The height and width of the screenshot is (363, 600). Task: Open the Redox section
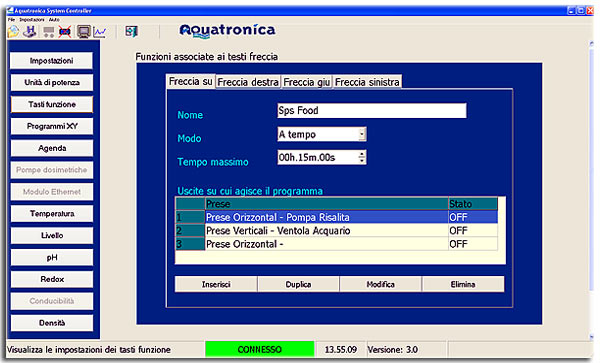51,279
